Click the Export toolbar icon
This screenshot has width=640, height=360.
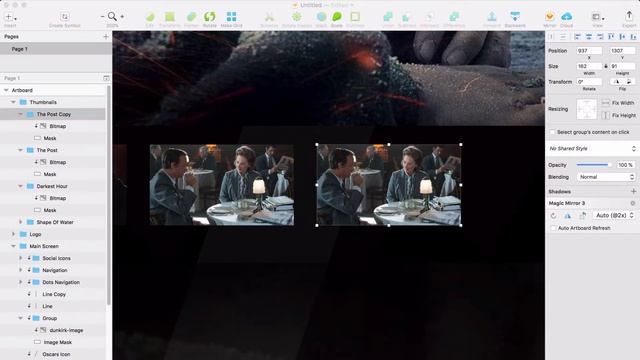[629, 17]
